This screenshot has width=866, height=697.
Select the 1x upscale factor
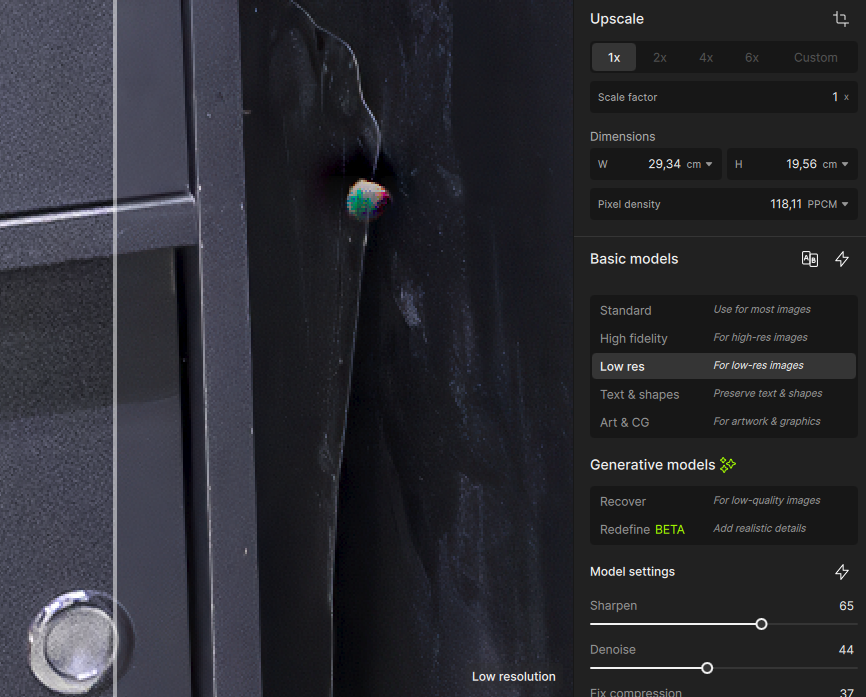coord(614,57)
